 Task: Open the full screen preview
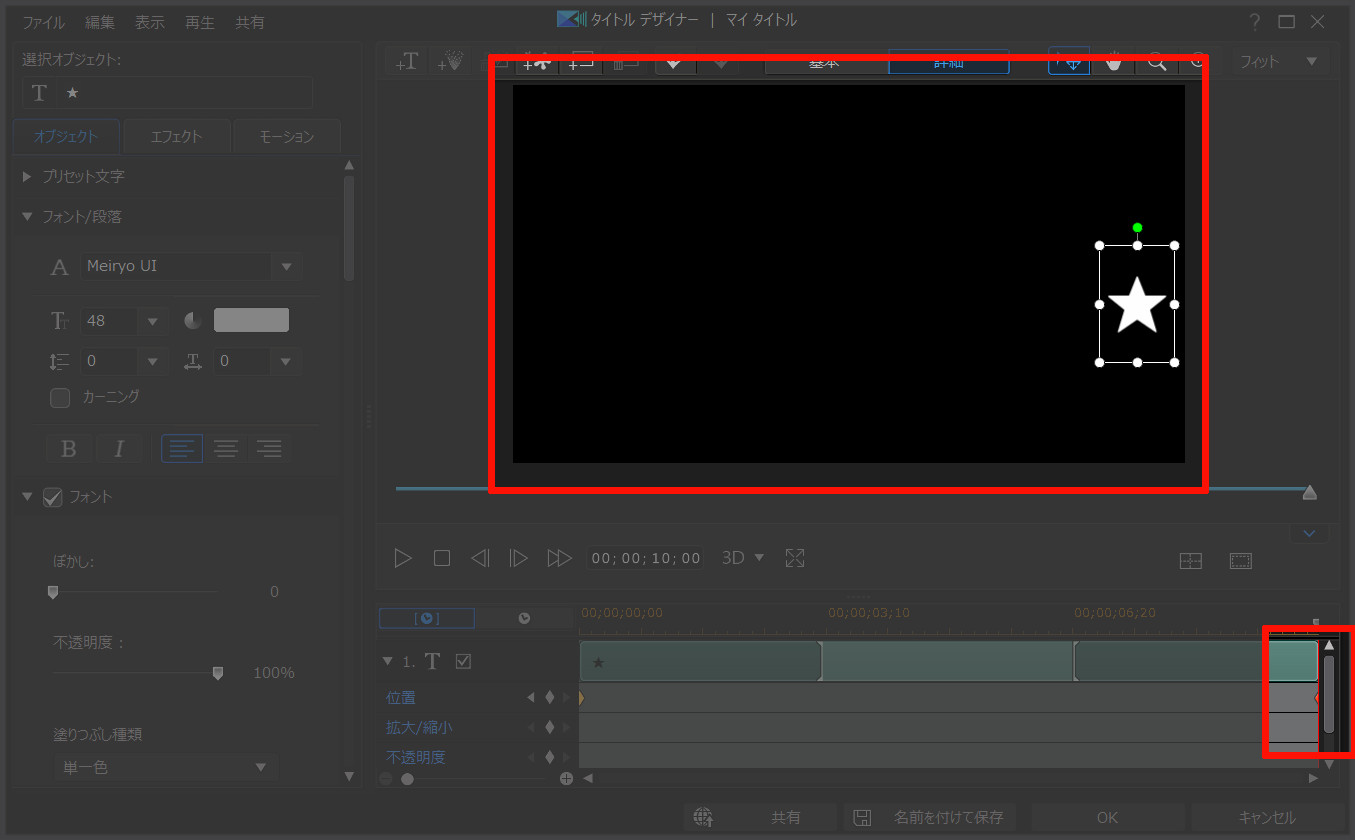795,558
